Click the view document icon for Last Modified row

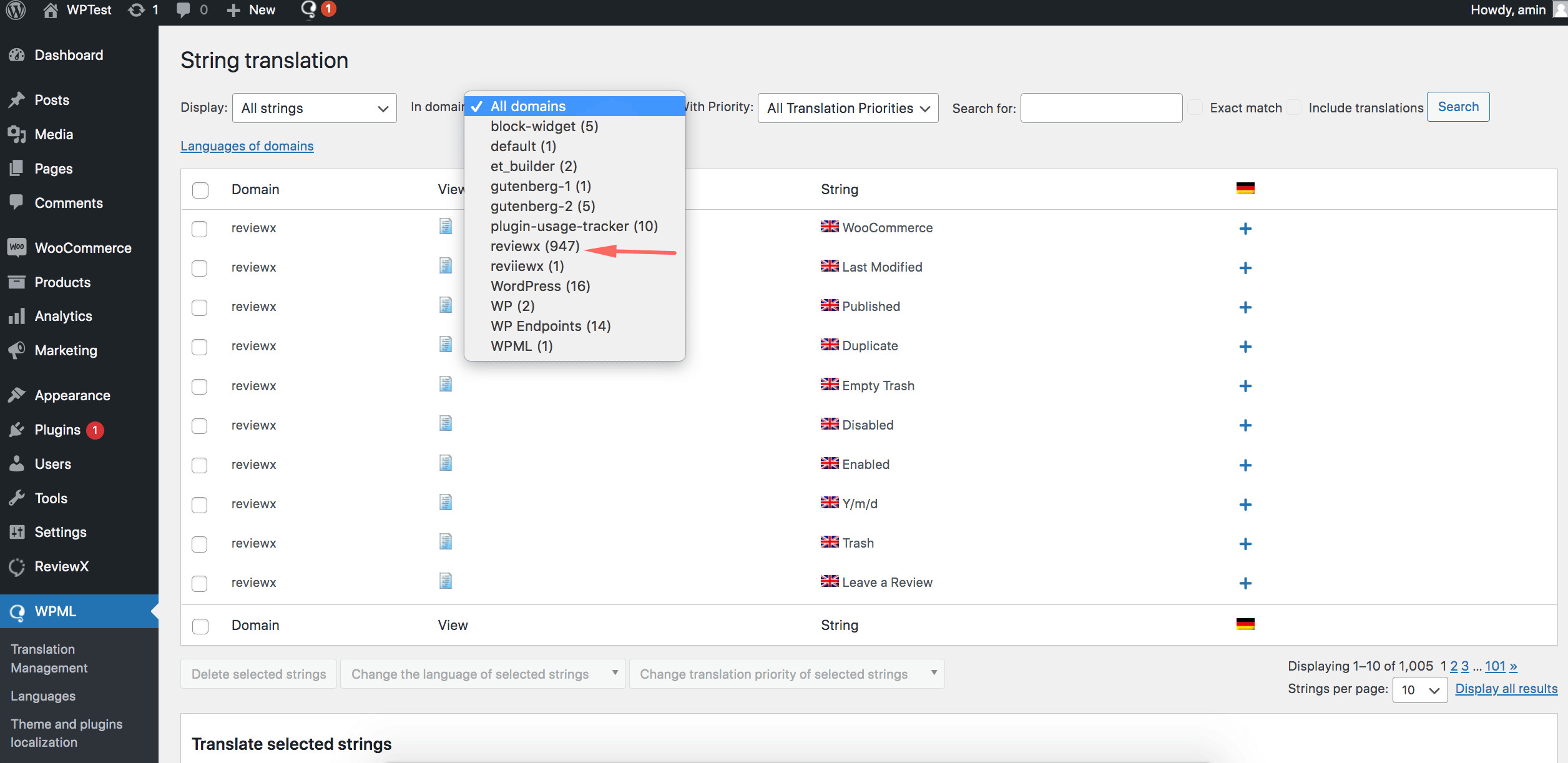(x=445, y=266)
